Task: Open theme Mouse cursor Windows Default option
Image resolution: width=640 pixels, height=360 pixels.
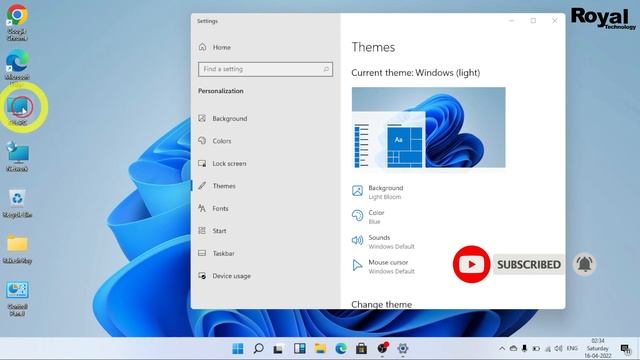Action: 383,267
